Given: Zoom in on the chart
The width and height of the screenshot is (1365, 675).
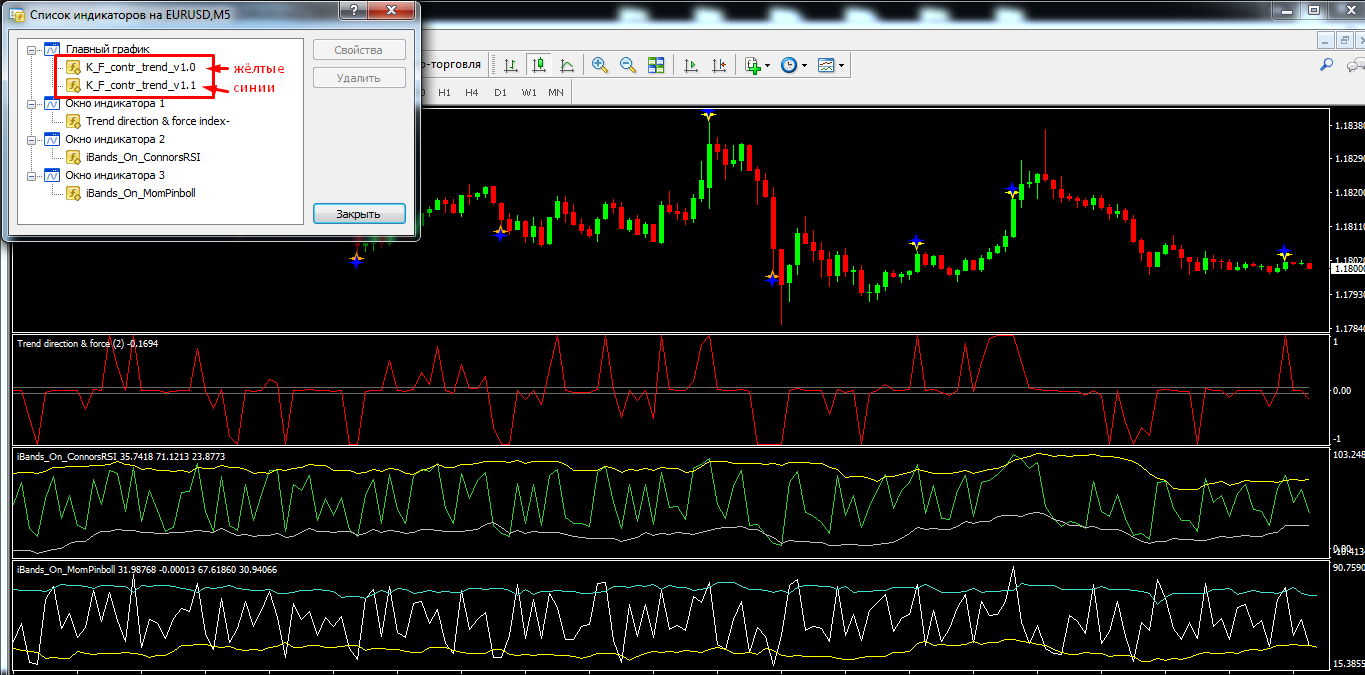Looking at the screenshot, I should tap(600, 65).
